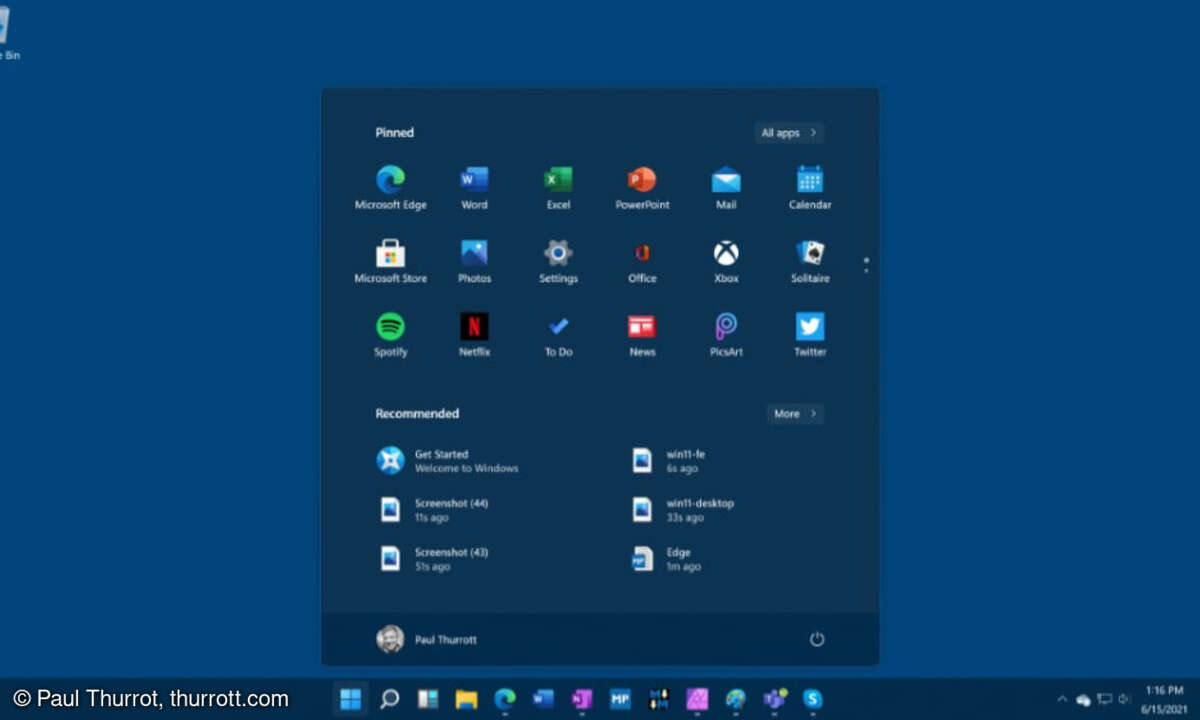Open the volume control tray icon
Screen dimensions: 1200x720
(1125, 699)
